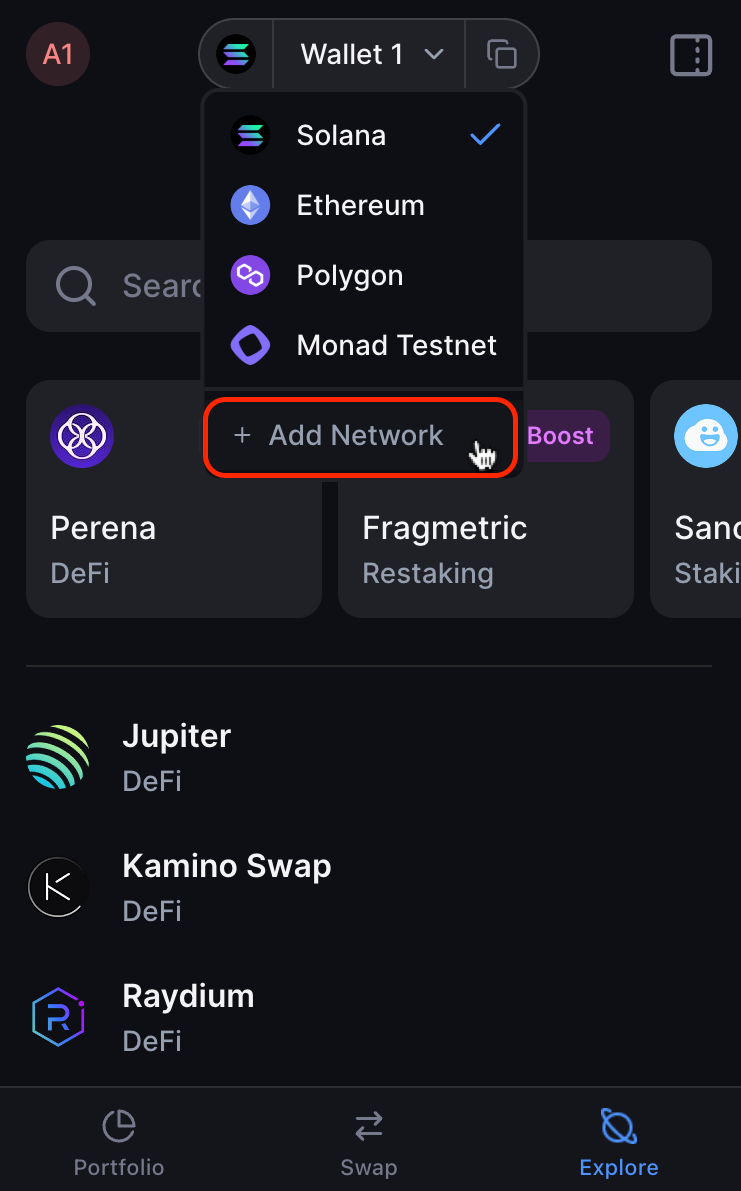The height and width of the screenshot is (1191, 741).
Task: Click the Boost badge on Fragmetric
Action: pyautogui.click(x=560, y=436)
